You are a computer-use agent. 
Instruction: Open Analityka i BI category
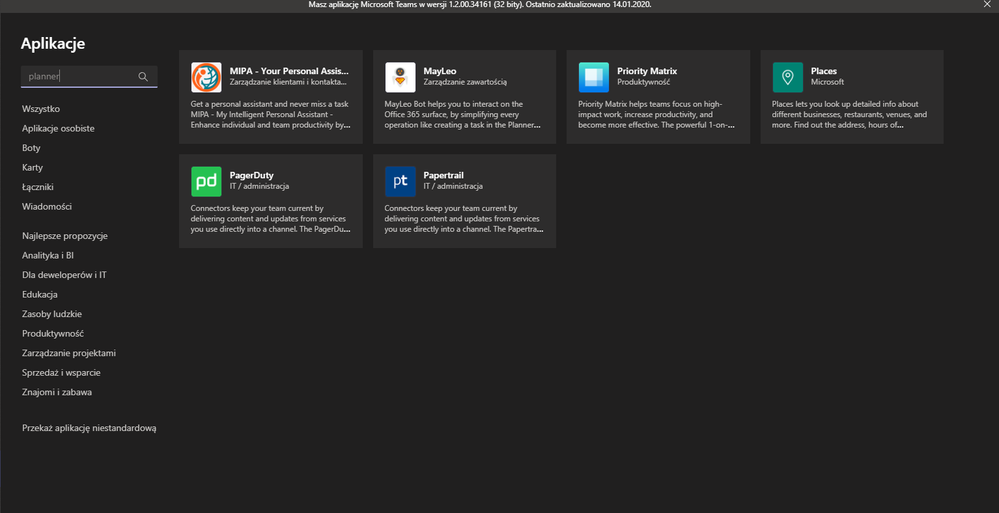point(48,256)
